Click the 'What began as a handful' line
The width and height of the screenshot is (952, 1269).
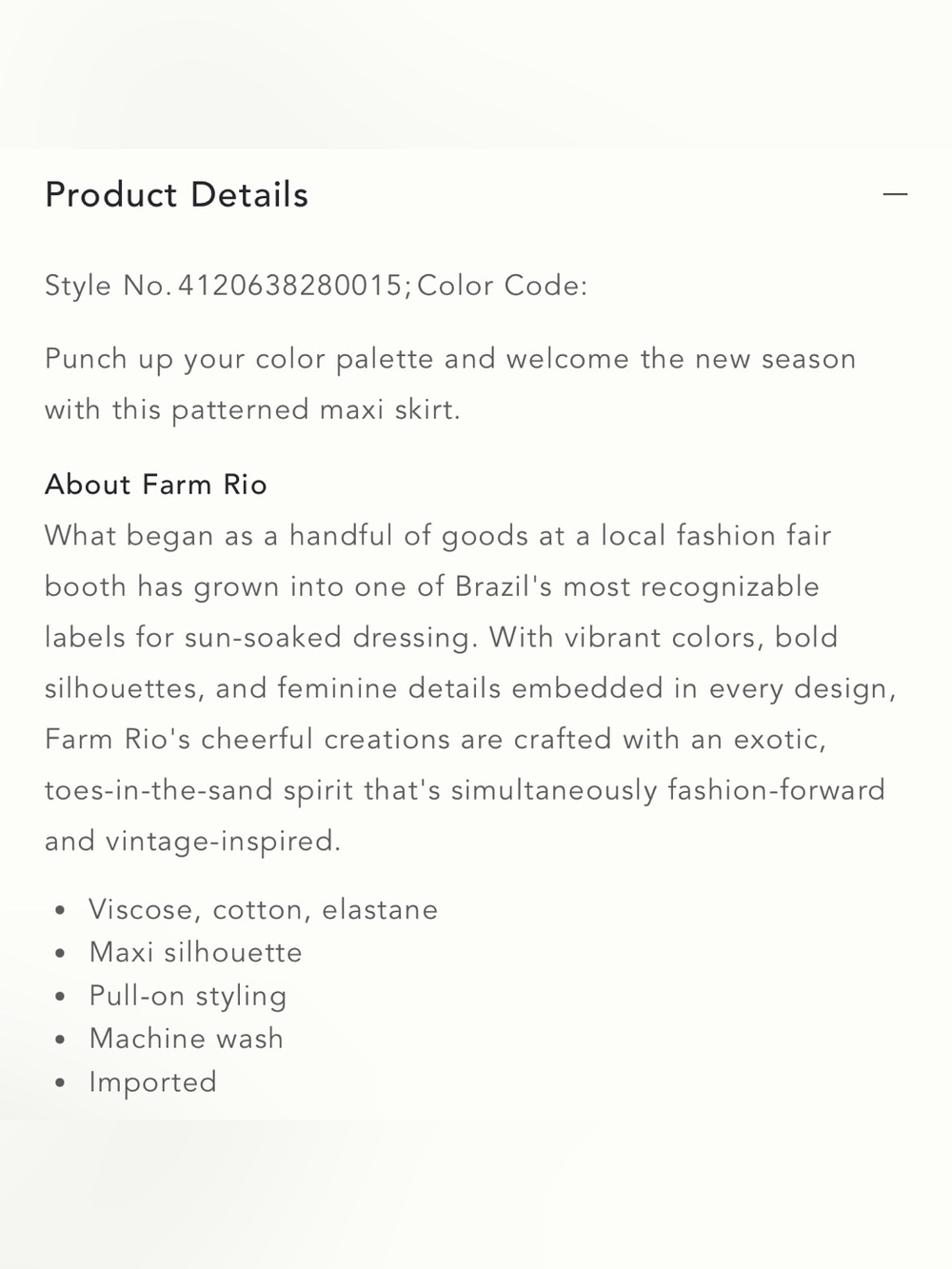[x=438, y=536]
